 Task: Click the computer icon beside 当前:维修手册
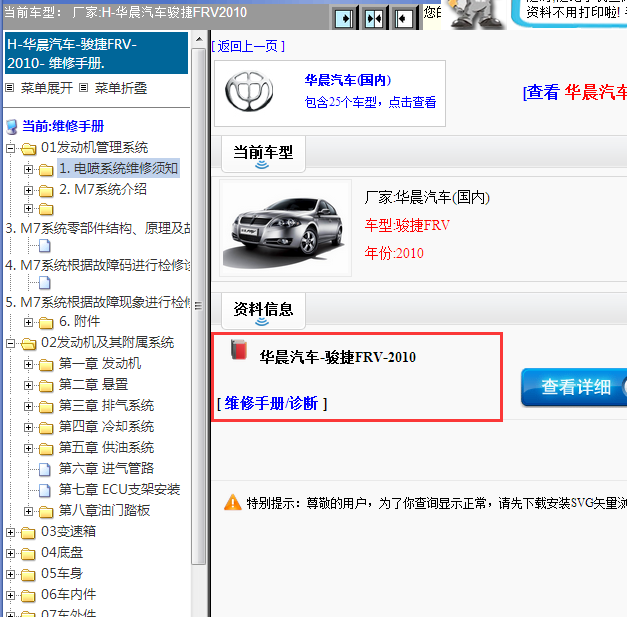[12, 127]
